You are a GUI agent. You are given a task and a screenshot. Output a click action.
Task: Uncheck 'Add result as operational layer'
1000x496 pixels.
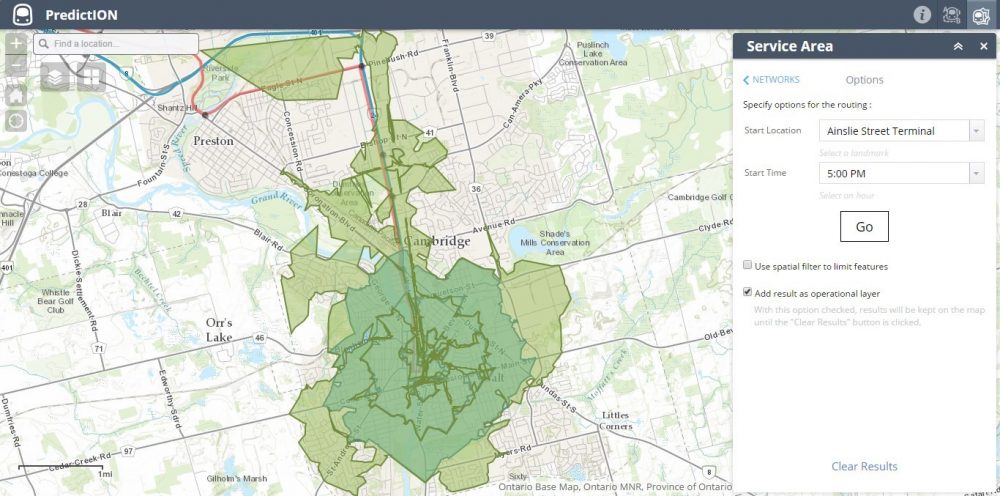pyautogui.click(x=748, y=293)
